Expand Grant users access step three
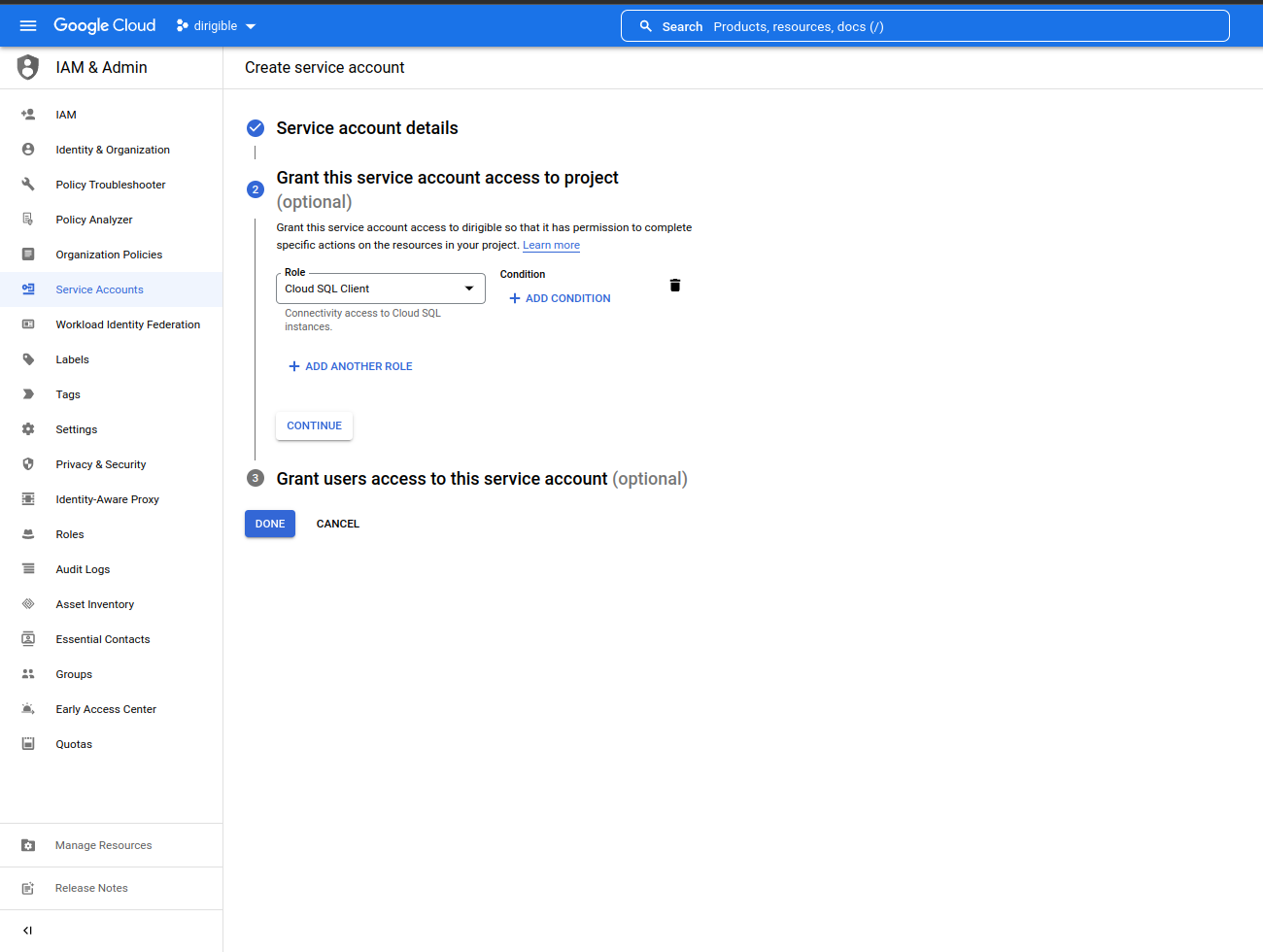 [482, 479]
